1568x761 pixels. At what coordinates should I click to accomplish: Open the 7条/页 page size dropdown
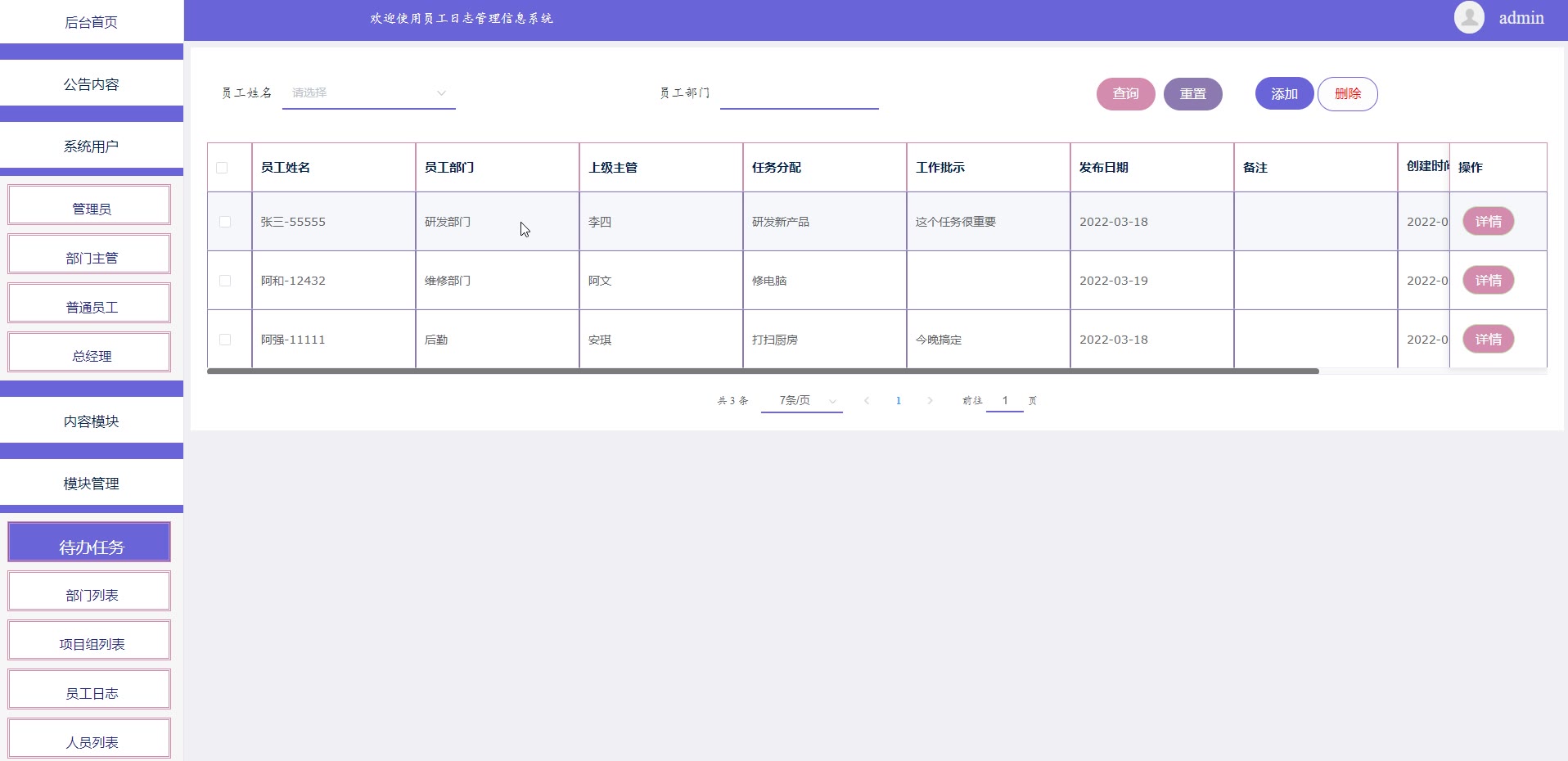click(802, 401)
